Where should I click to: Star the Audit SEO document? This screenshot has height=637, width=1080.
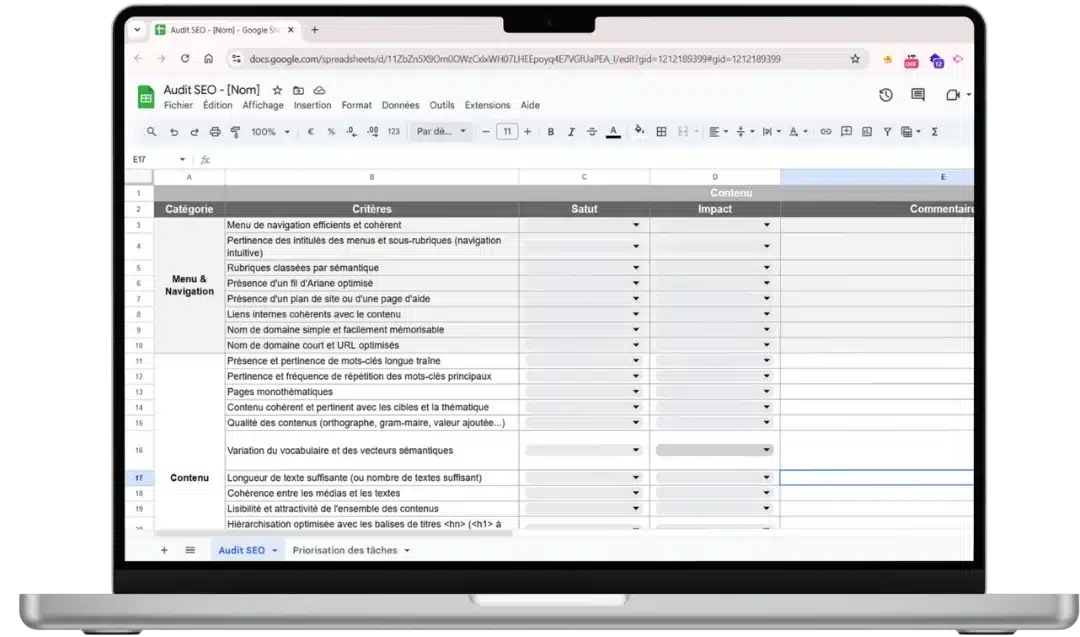pos(277,90)
